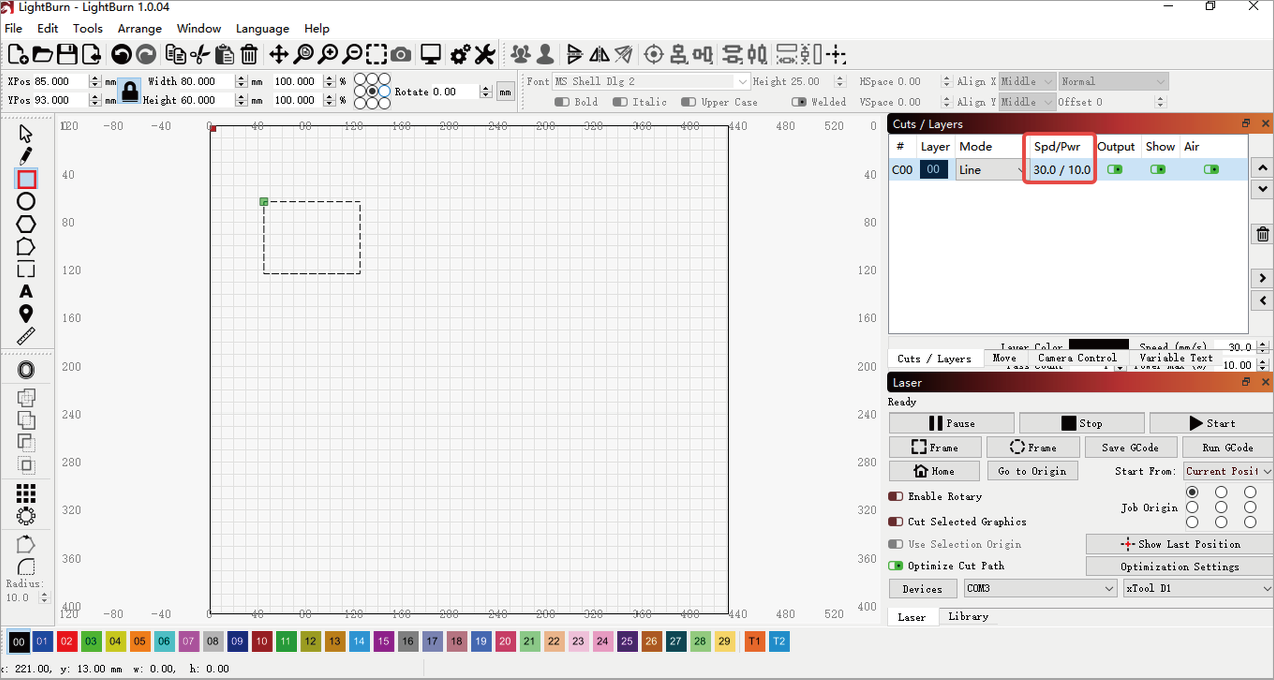Image resolution: width=1274 pixels, height=680 pixels.
Task: Switch to the Move tab
Action: coord(1005,358)
